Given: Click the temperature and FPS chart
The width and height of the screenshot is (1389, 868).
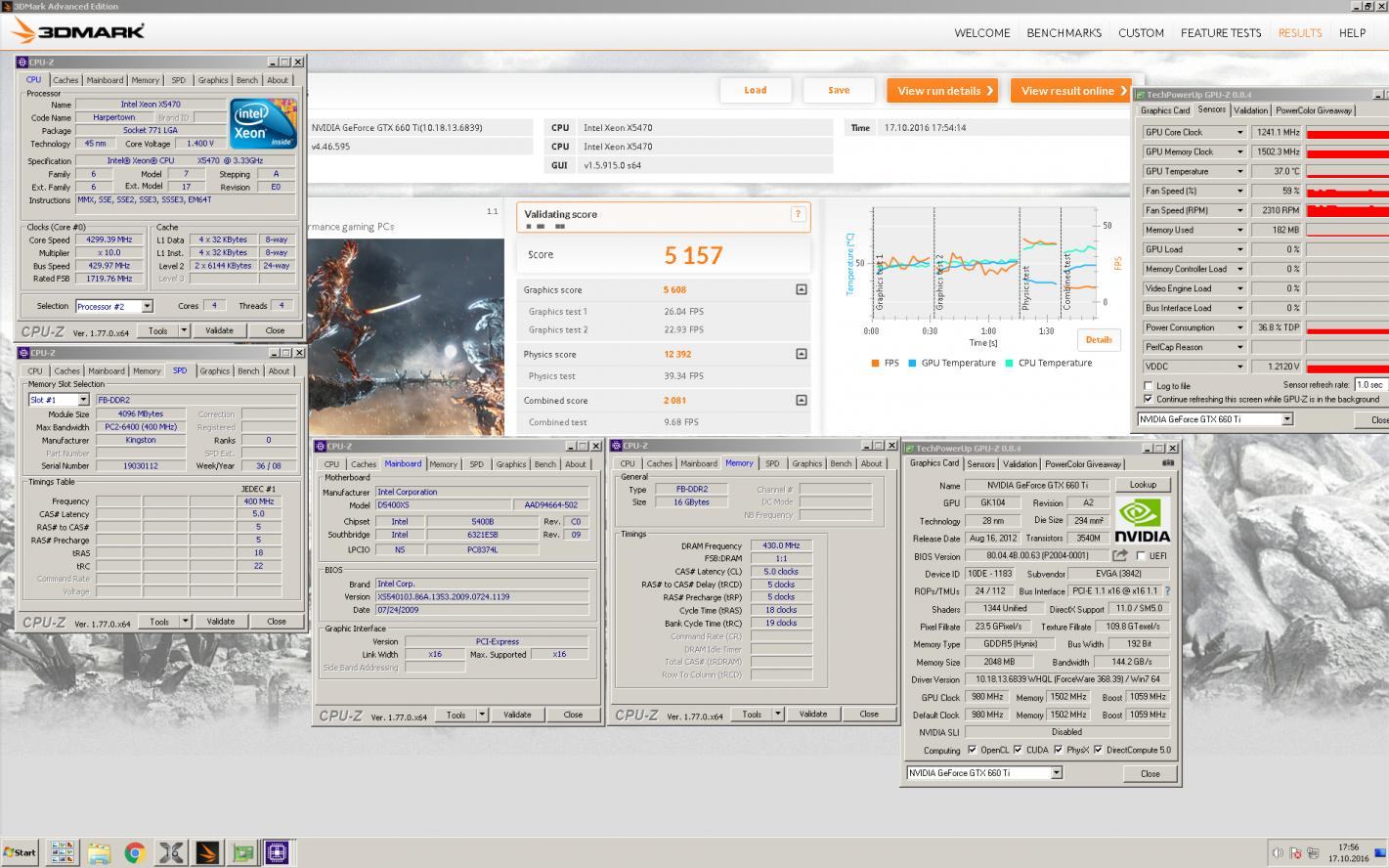Looking at the screenshot, I should click(x=983, y=262).
